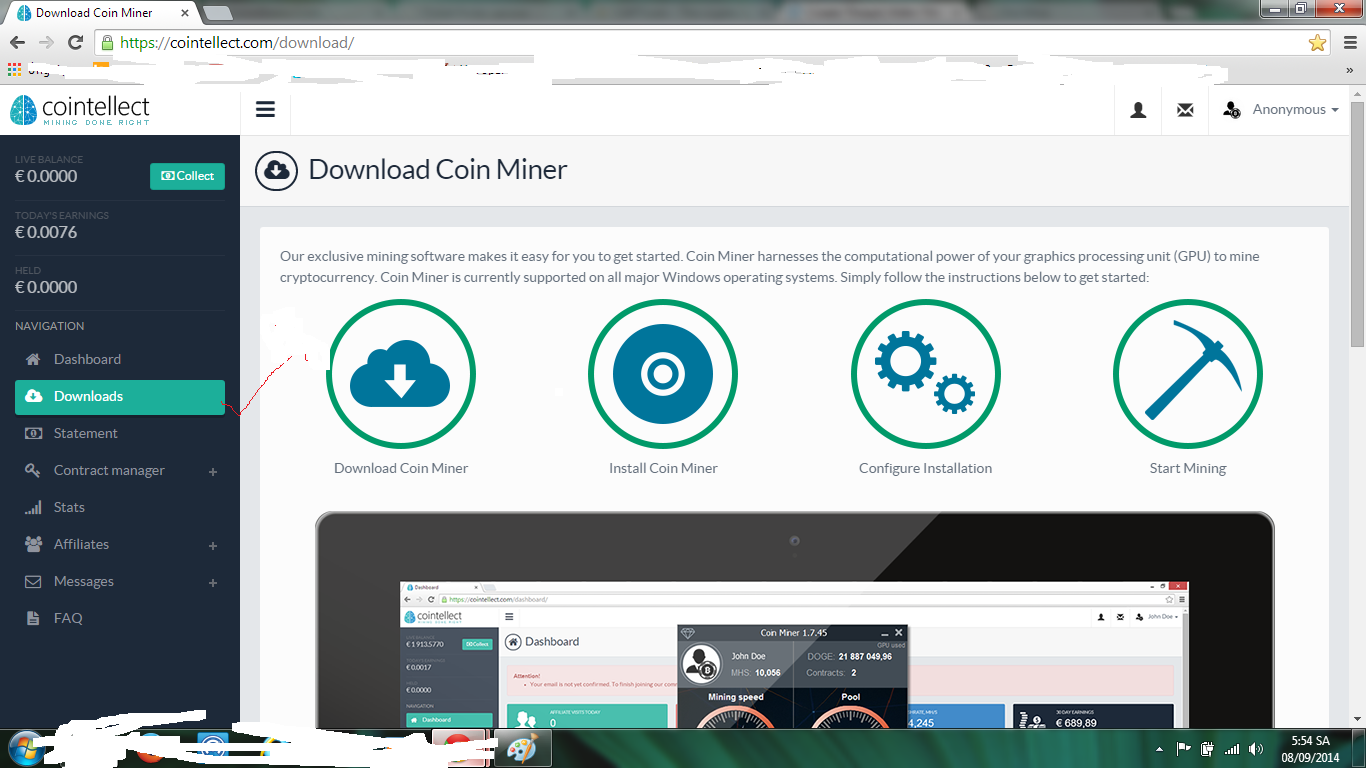Open the user profile icon in header
Screen dimensions: 1366x768
[x=1138, y=110]
